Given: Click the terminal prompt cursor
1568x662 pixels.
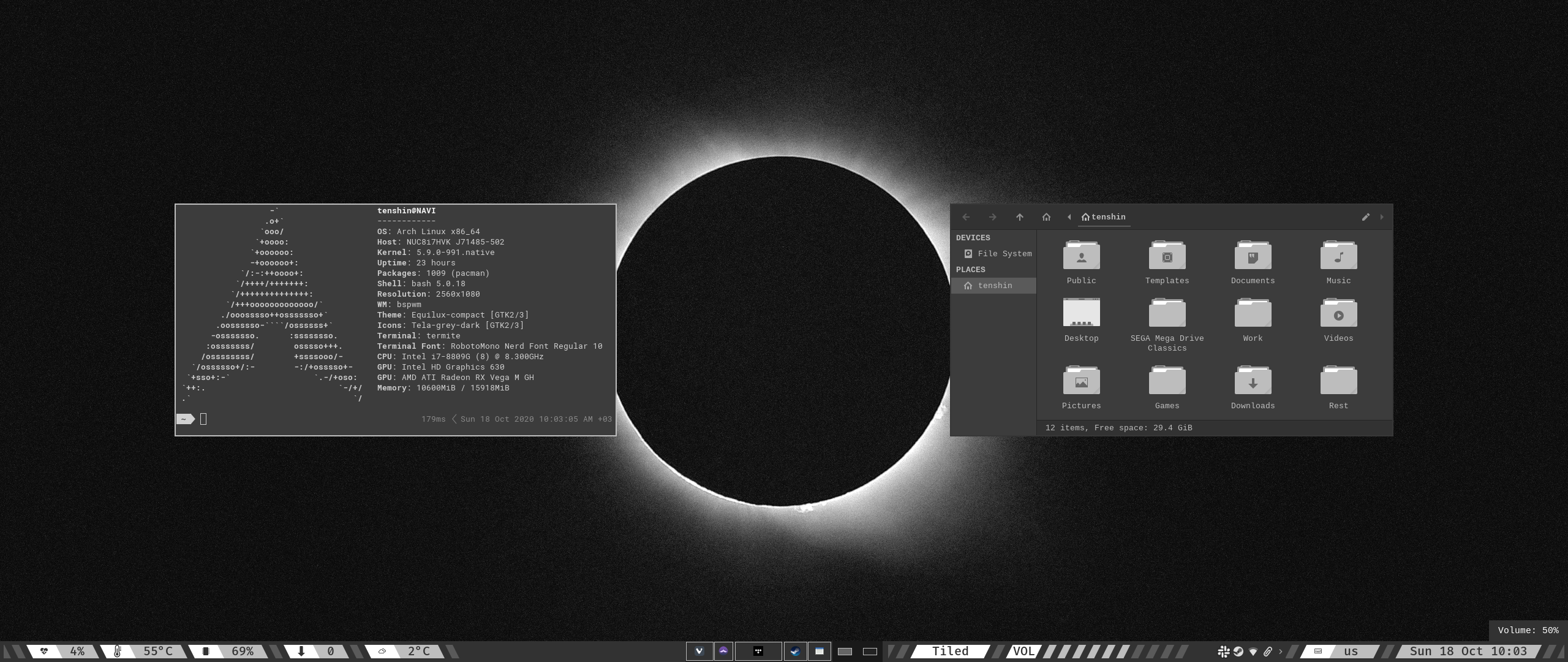Looking at the screenshot, I should point(203,419).
